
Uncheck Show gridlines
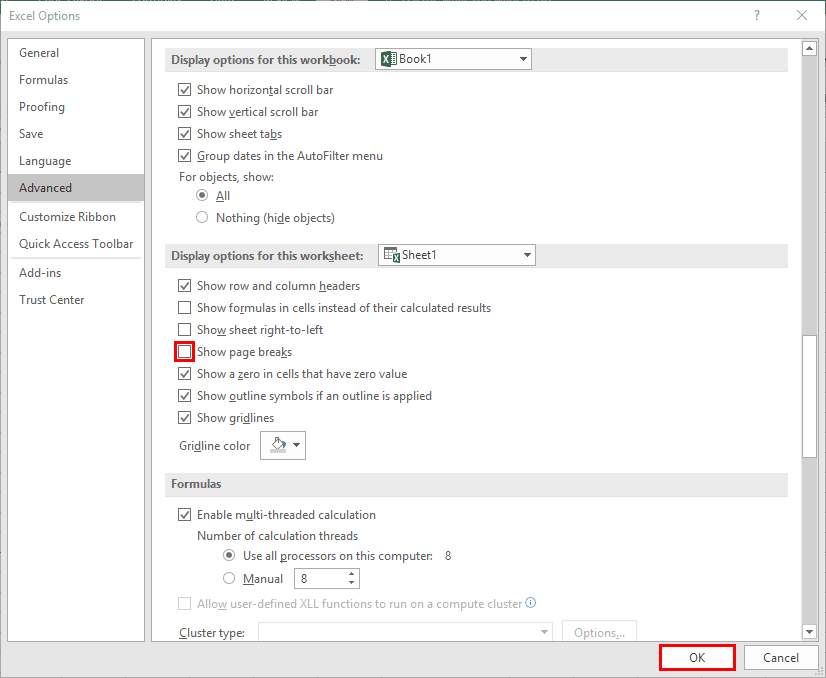184,418
